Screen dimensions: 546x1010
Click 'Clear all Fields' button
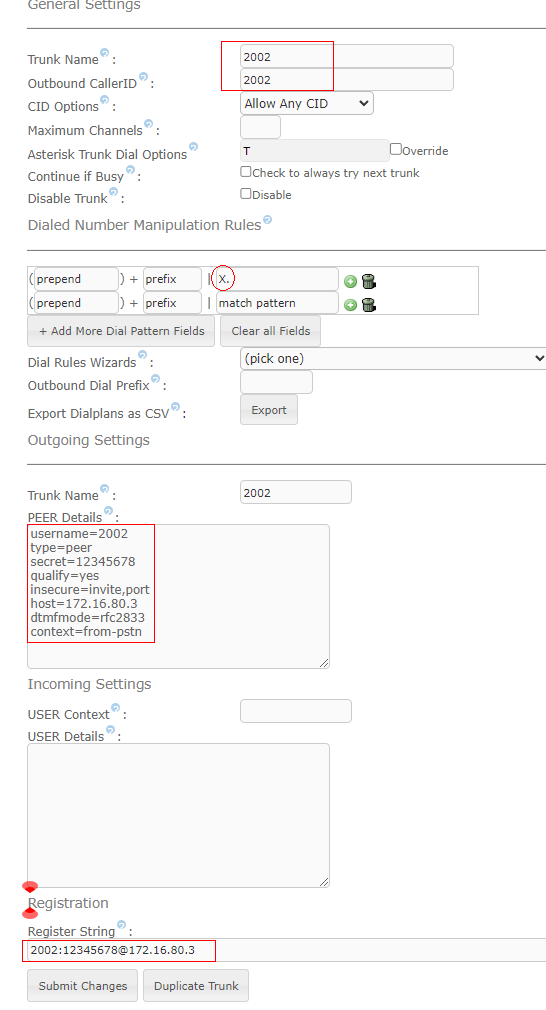[270, 331]
